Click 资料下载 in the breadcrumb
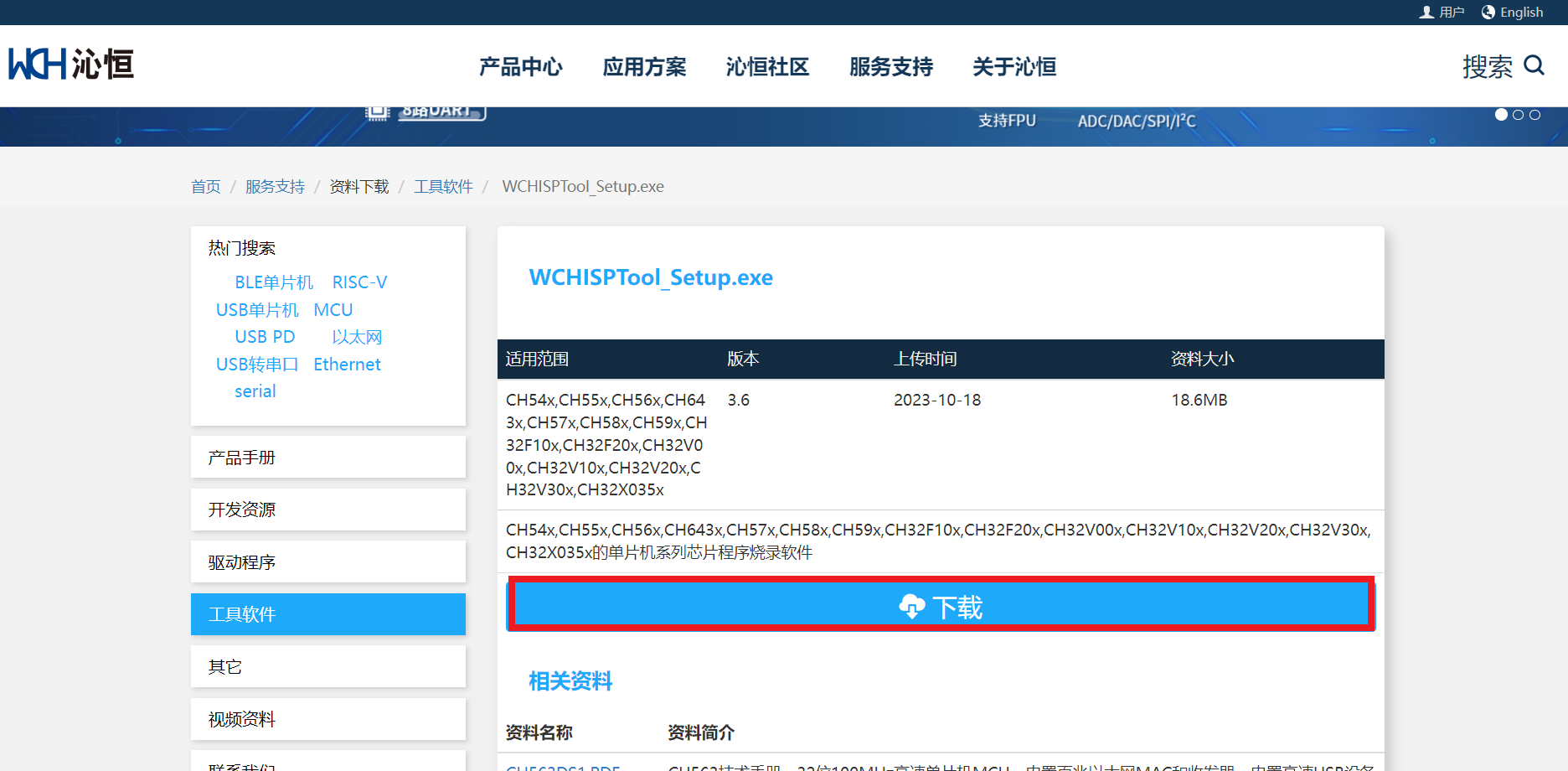1568x771 pixels. pyautogui.click(x=359, y=186)
